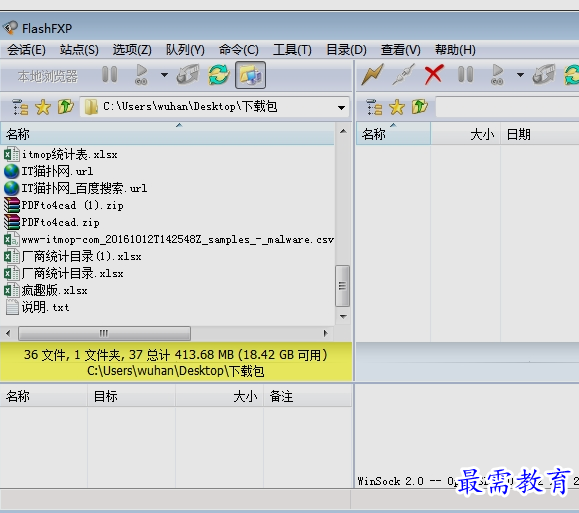The image size is (579, 513).
Task: Open the 命令(C) menu
Action: 239,49
